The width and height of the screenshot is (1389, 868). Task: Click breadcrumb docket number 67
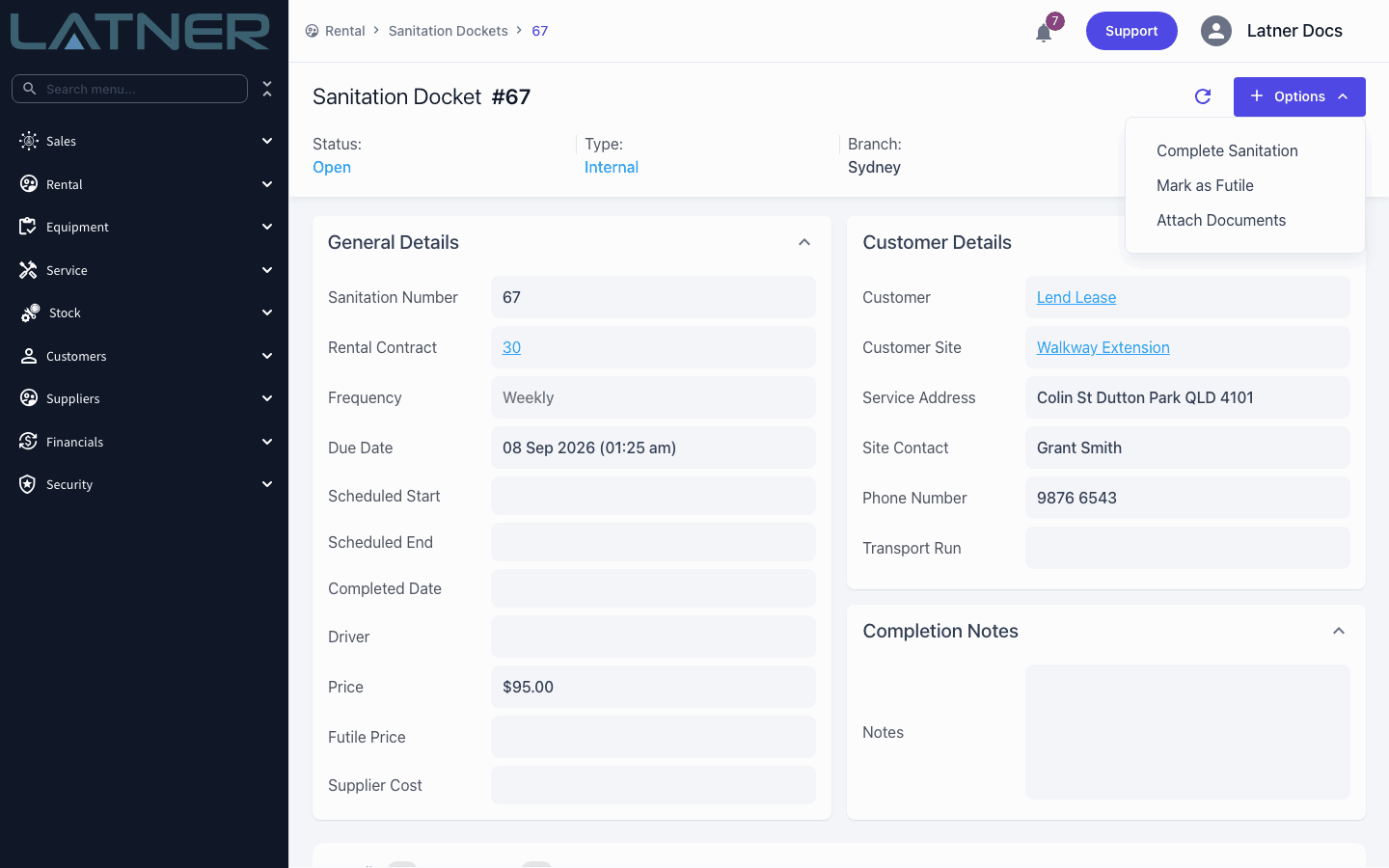click(x=540, y=31)
